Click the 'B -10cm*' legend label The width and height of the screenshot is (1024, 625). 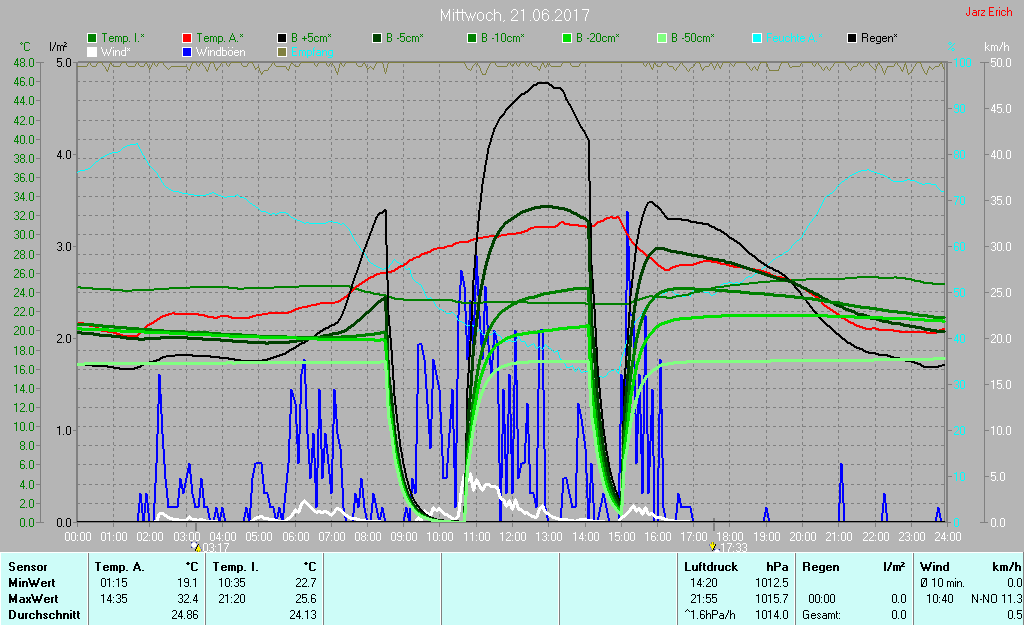pos(503,38)
